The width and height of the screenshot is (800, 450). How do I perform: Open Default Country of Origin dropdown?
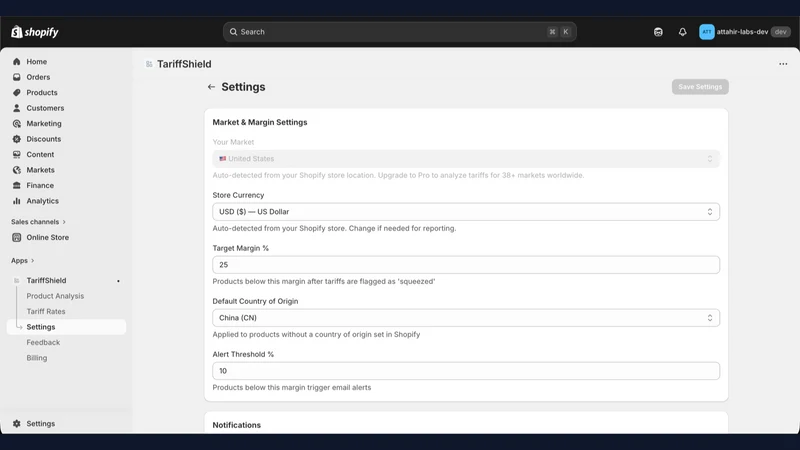click(x=466, y=318)
